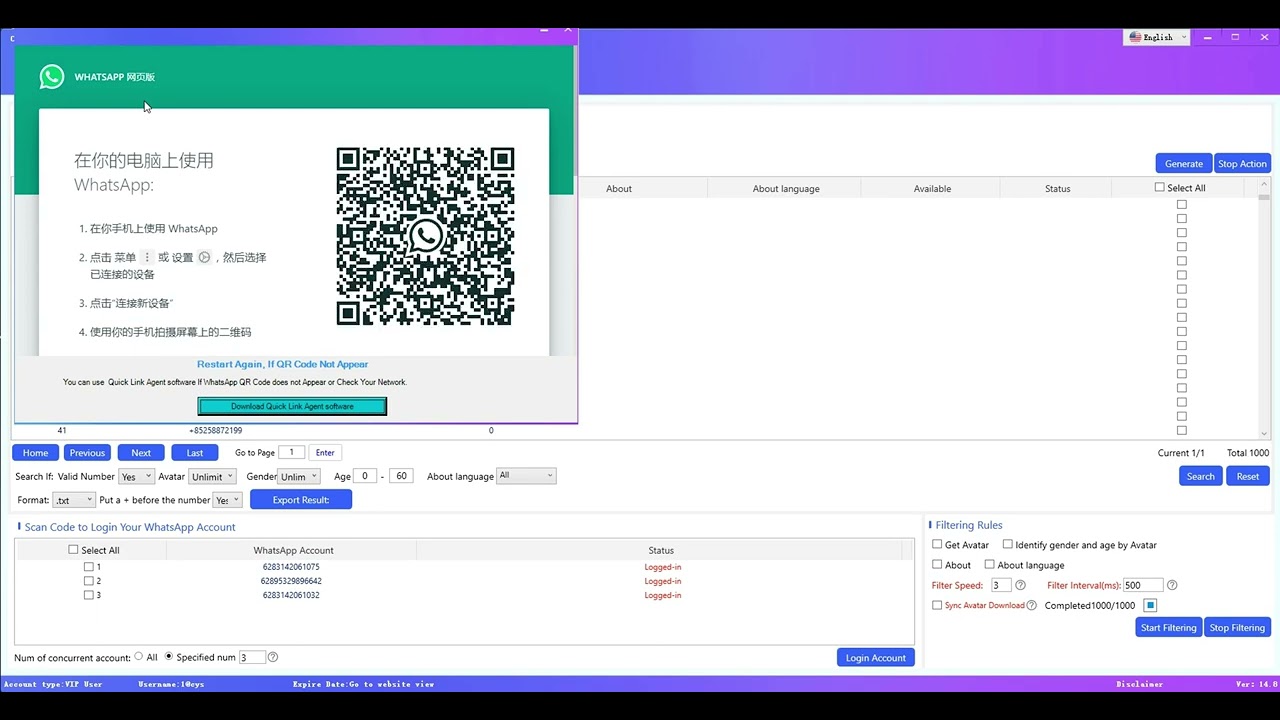Check the box for account row 3

89,595
